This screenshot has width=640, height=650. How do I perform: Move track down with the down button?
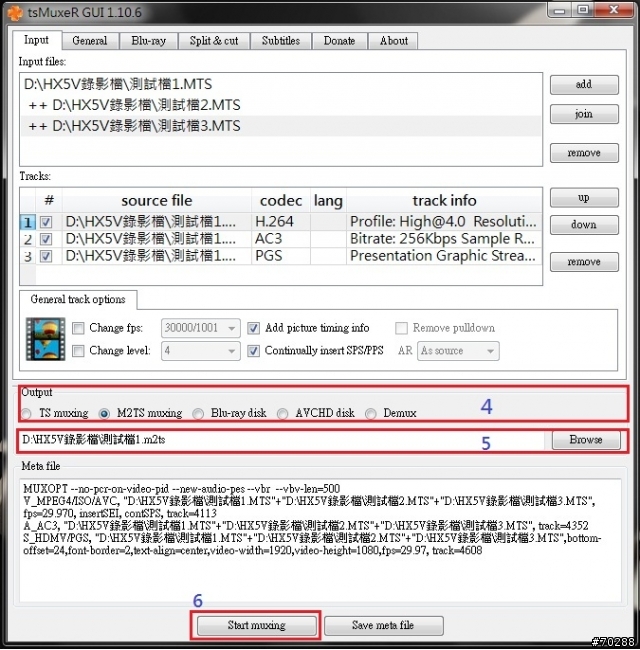click(584, 225)
